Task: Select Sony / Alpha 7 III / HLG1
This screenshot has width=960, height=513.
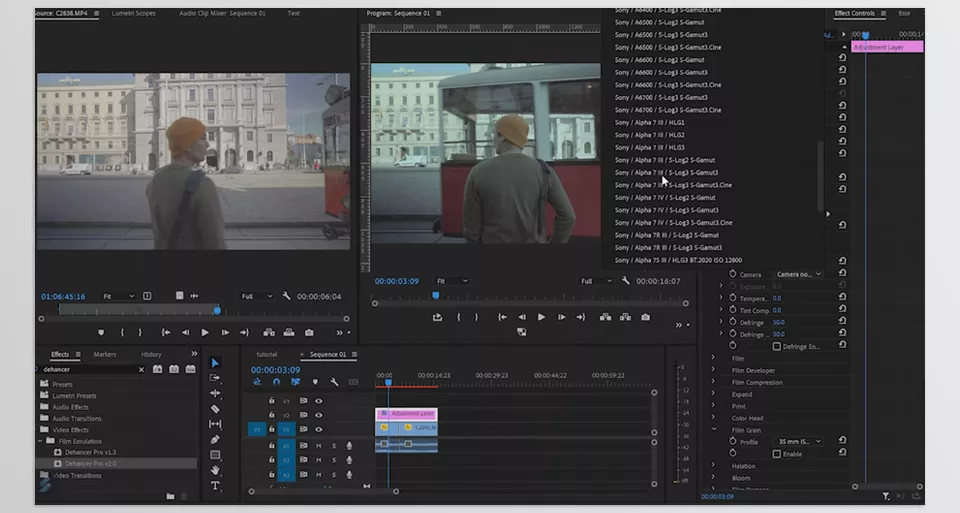Action: pos(650,122)
